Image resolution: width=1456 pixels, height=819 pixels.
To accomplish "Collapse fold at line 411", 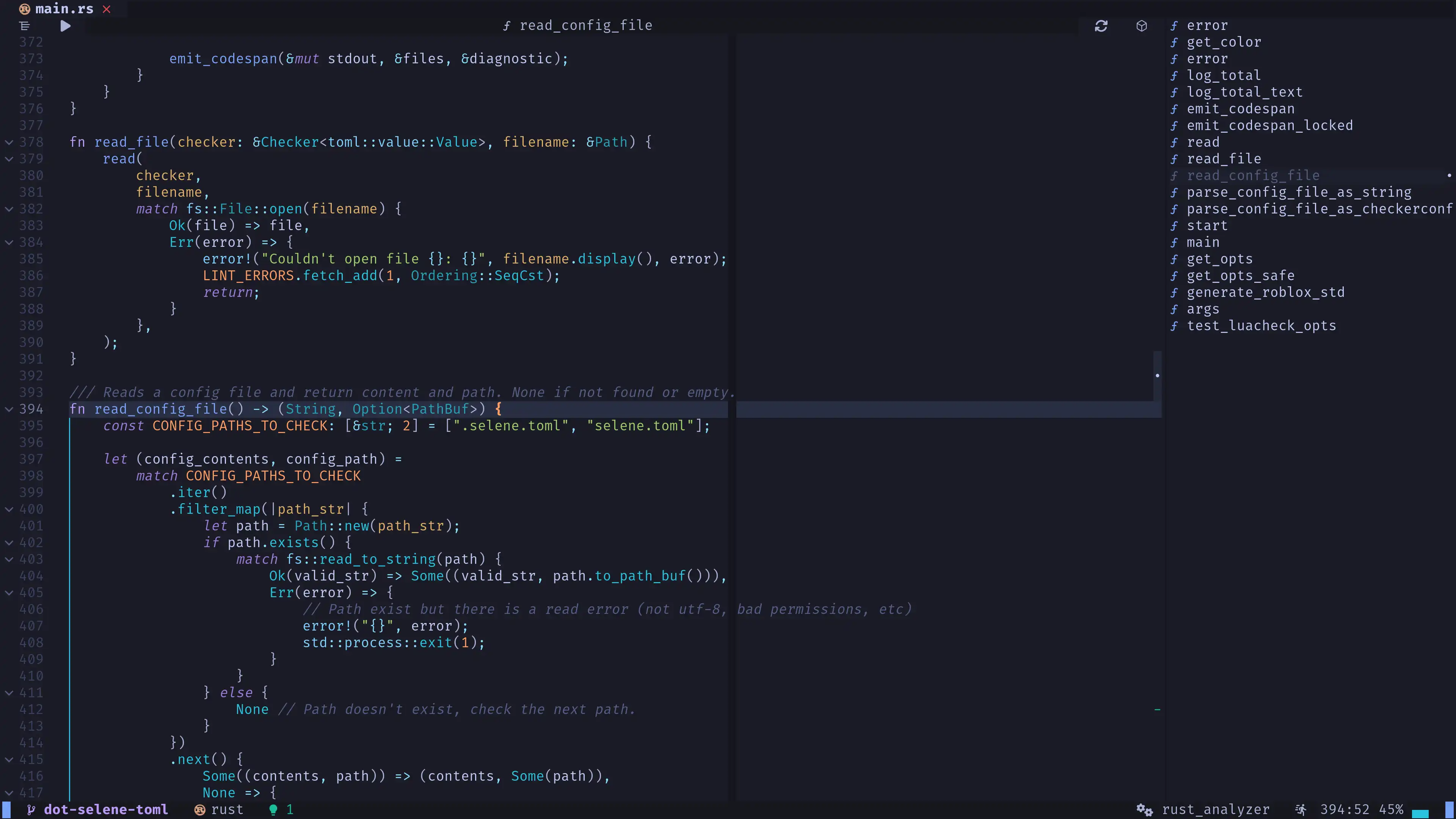I will 9,692.
